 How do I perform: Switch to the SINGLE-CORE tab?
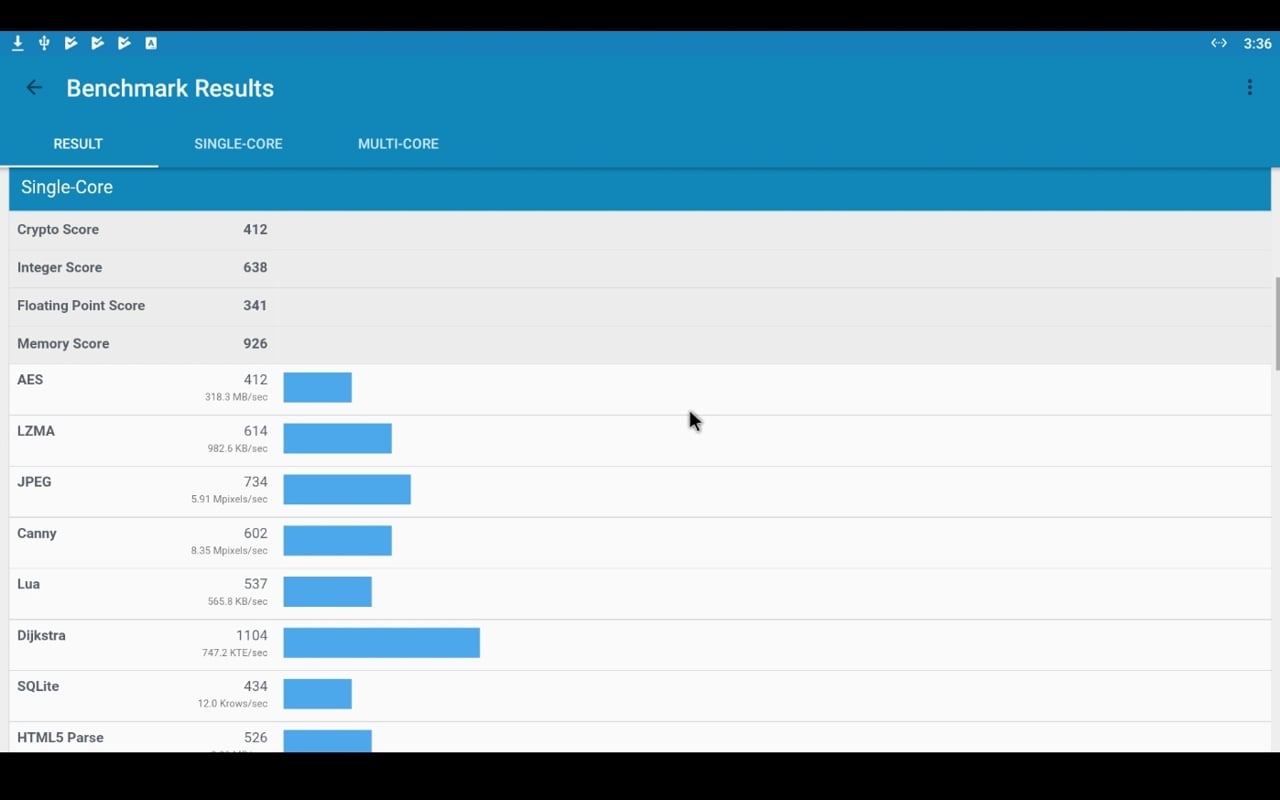(238, 144)
